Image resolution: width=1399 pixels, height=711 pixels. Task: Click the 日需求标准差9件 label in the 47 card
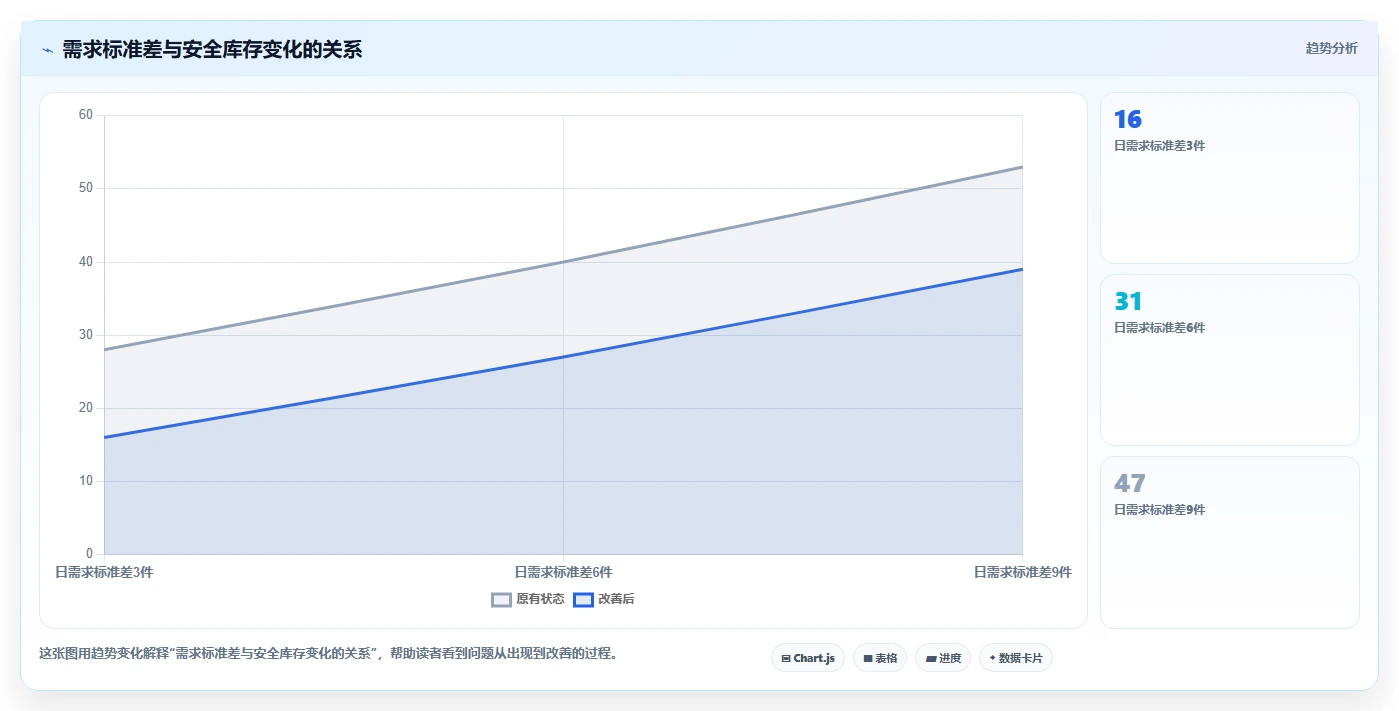(1160, 510)
